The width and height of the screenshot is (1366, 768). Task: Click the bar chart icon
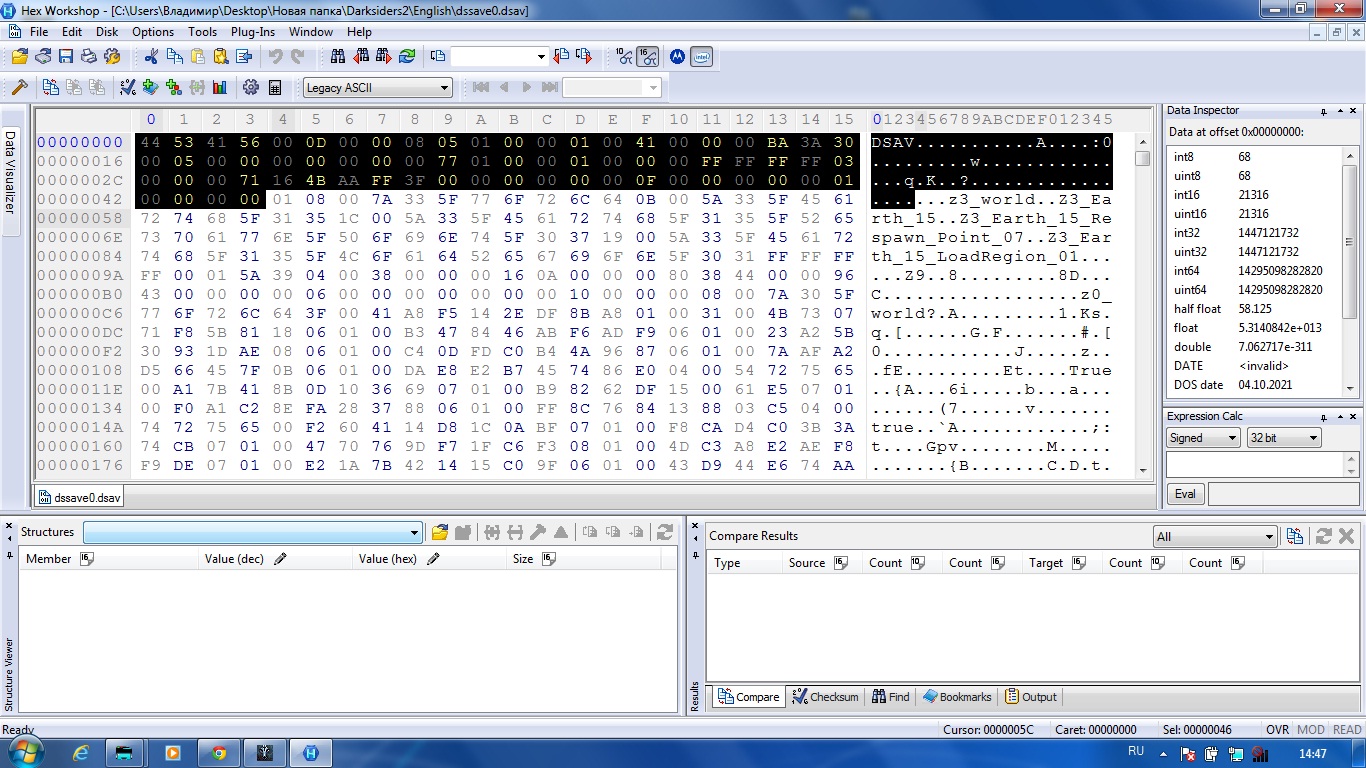(220, 88)
